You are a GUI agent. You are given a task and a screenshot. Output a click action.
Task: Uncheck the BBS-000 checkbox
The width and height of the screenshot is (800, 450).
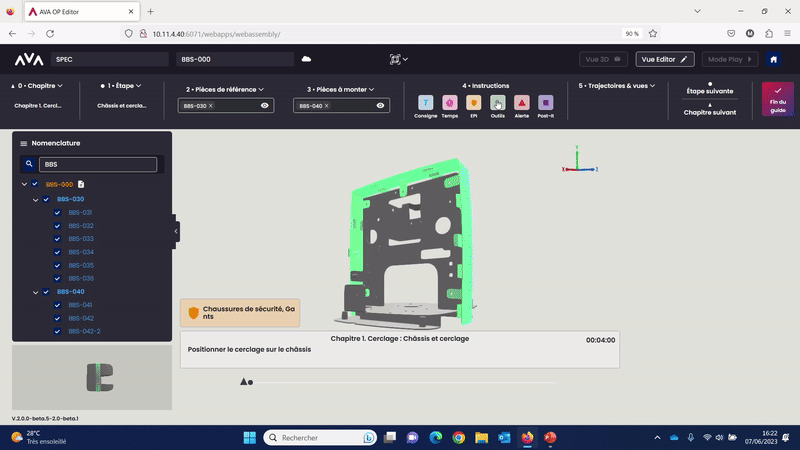(x=35, y=184)
